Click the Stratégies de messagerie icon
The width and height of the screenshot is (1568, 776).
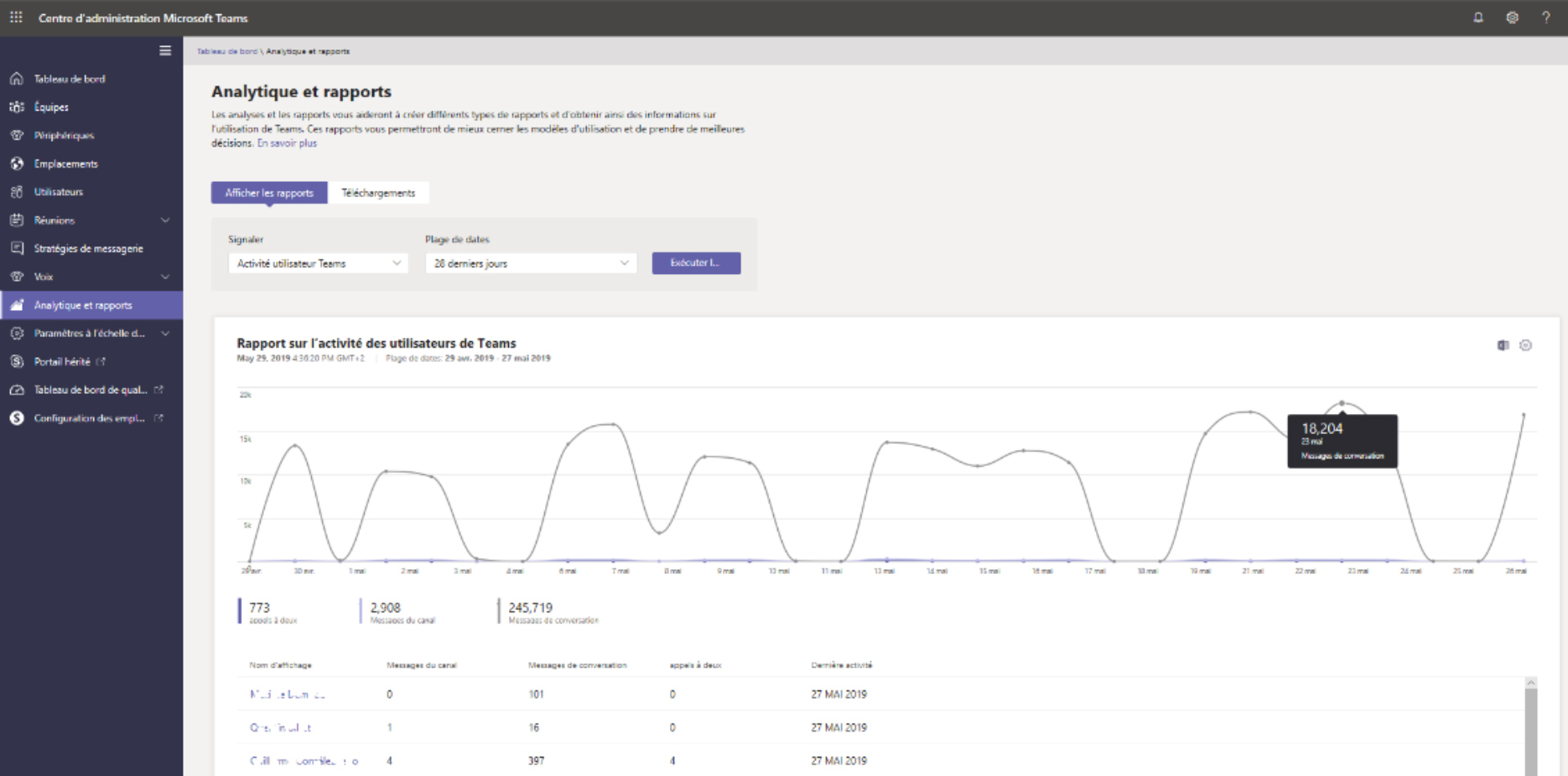pos(17,248)
